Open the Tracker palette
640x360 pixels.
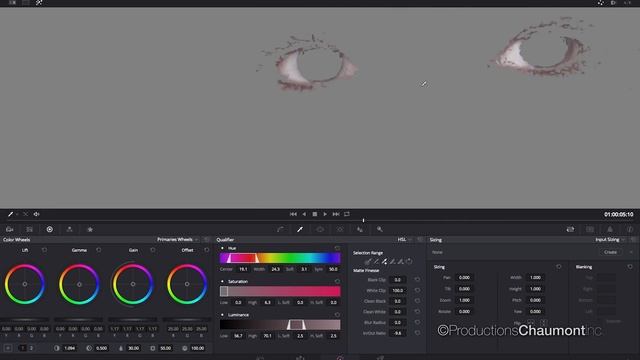(340, 229)
